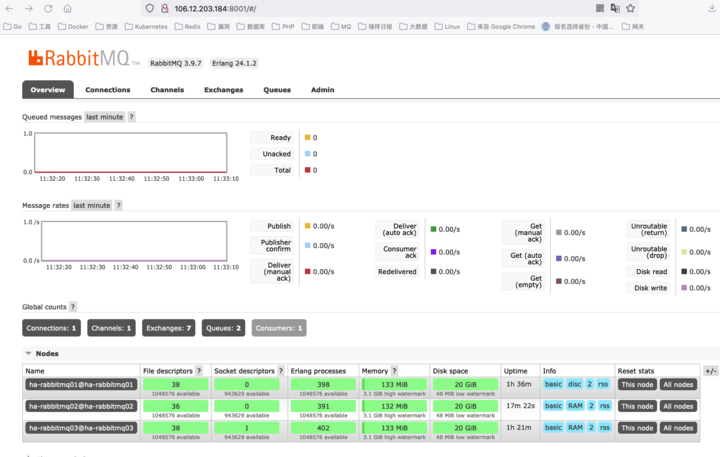Open the Linux bookmark folder
The image size is (720, 457).
(447, 27)
